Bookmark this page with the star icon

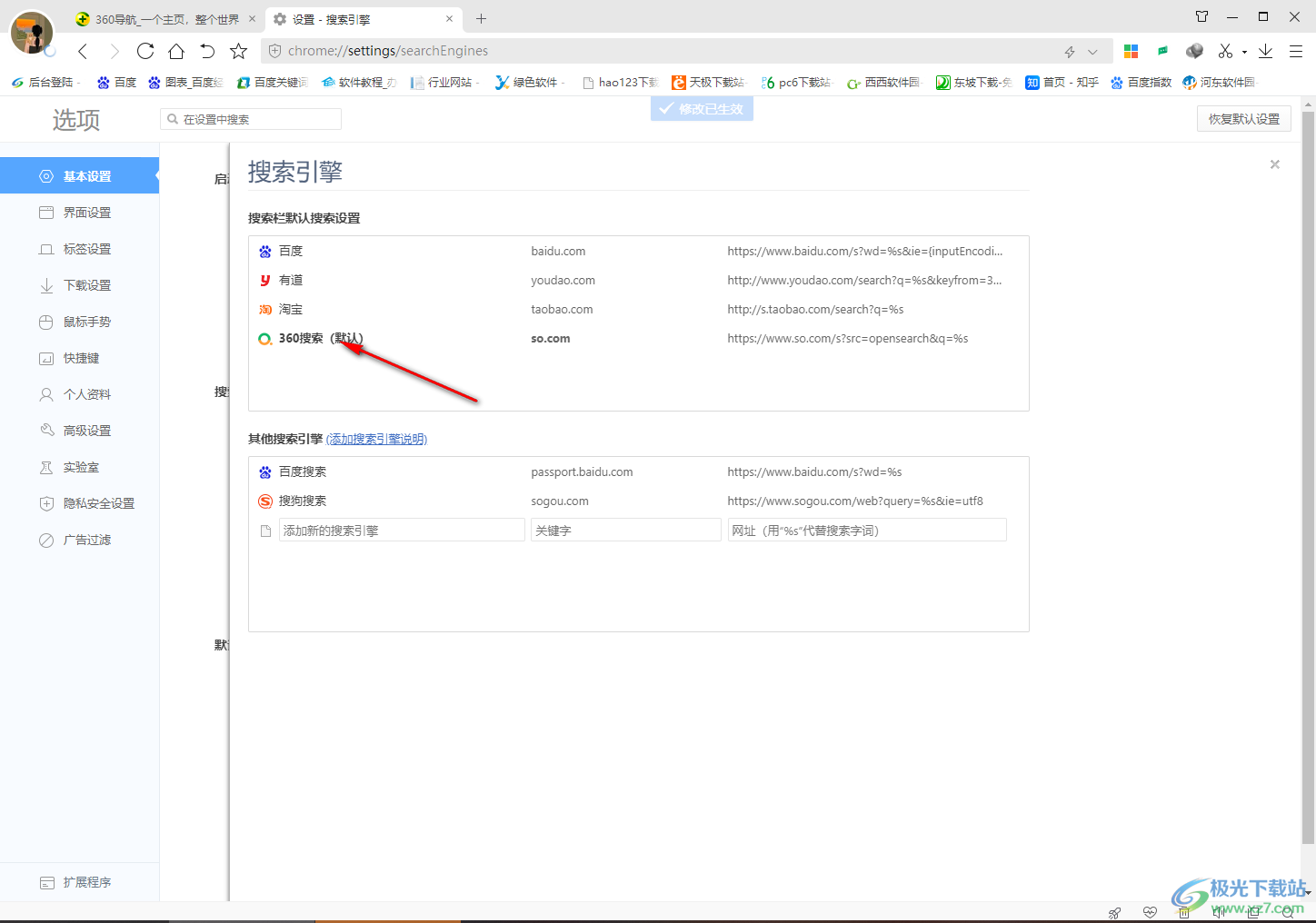[x=239, y=51]
